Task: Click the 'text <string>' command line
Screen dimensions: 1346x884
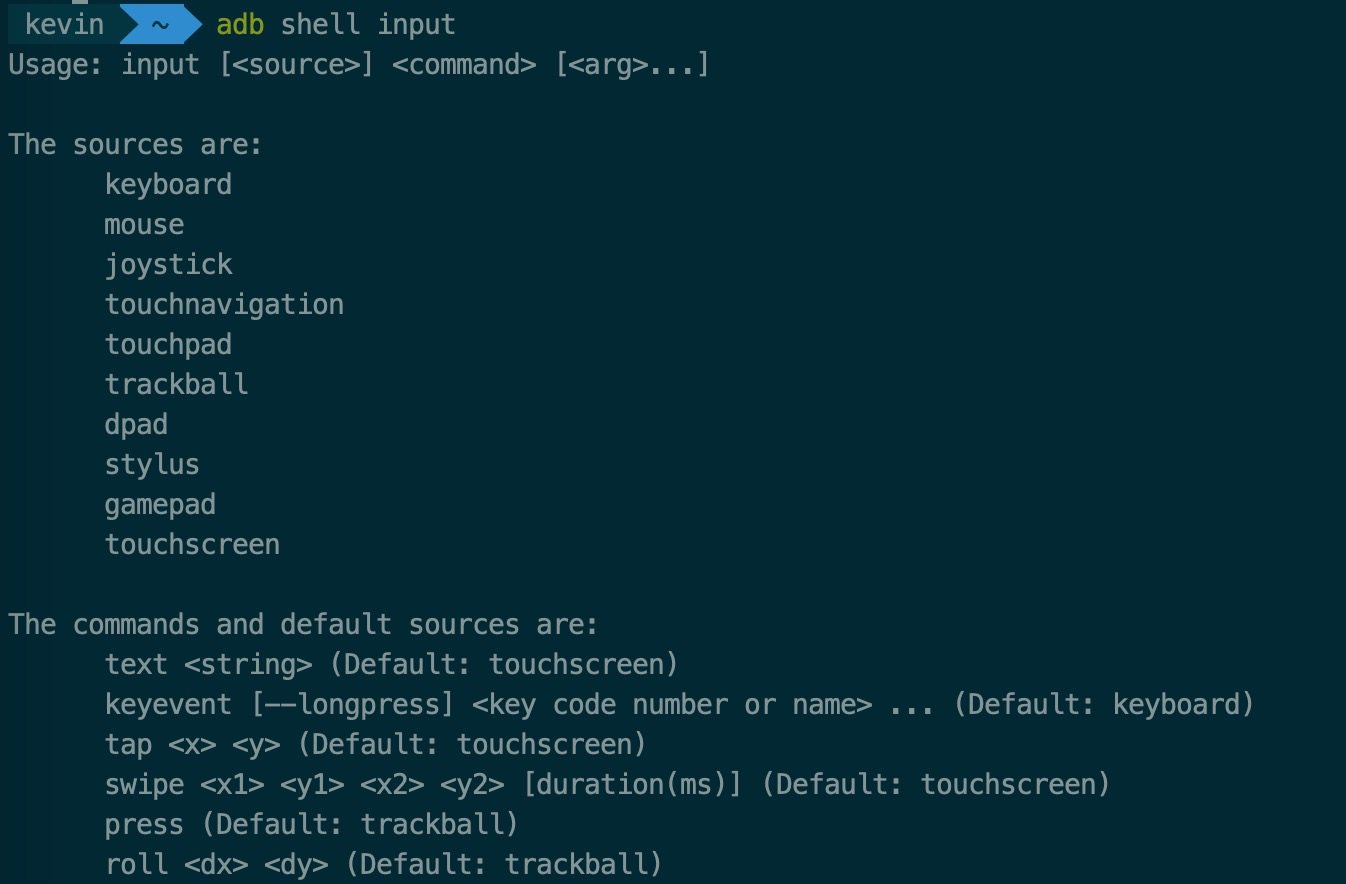Action: pos(392,665)
